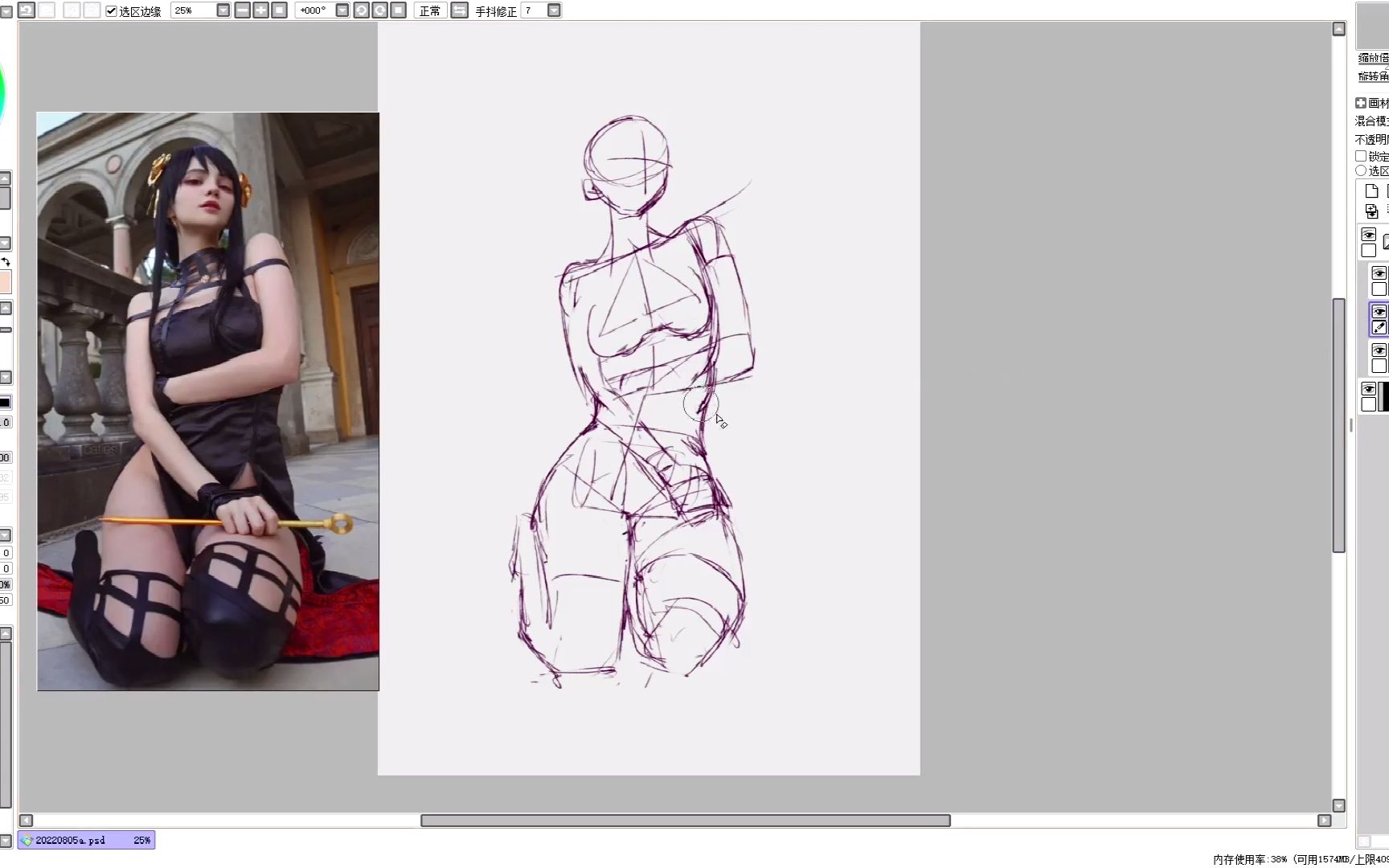Select the 选区 radio button
Screen dimensions: 1389x868
pos(1361,170)
